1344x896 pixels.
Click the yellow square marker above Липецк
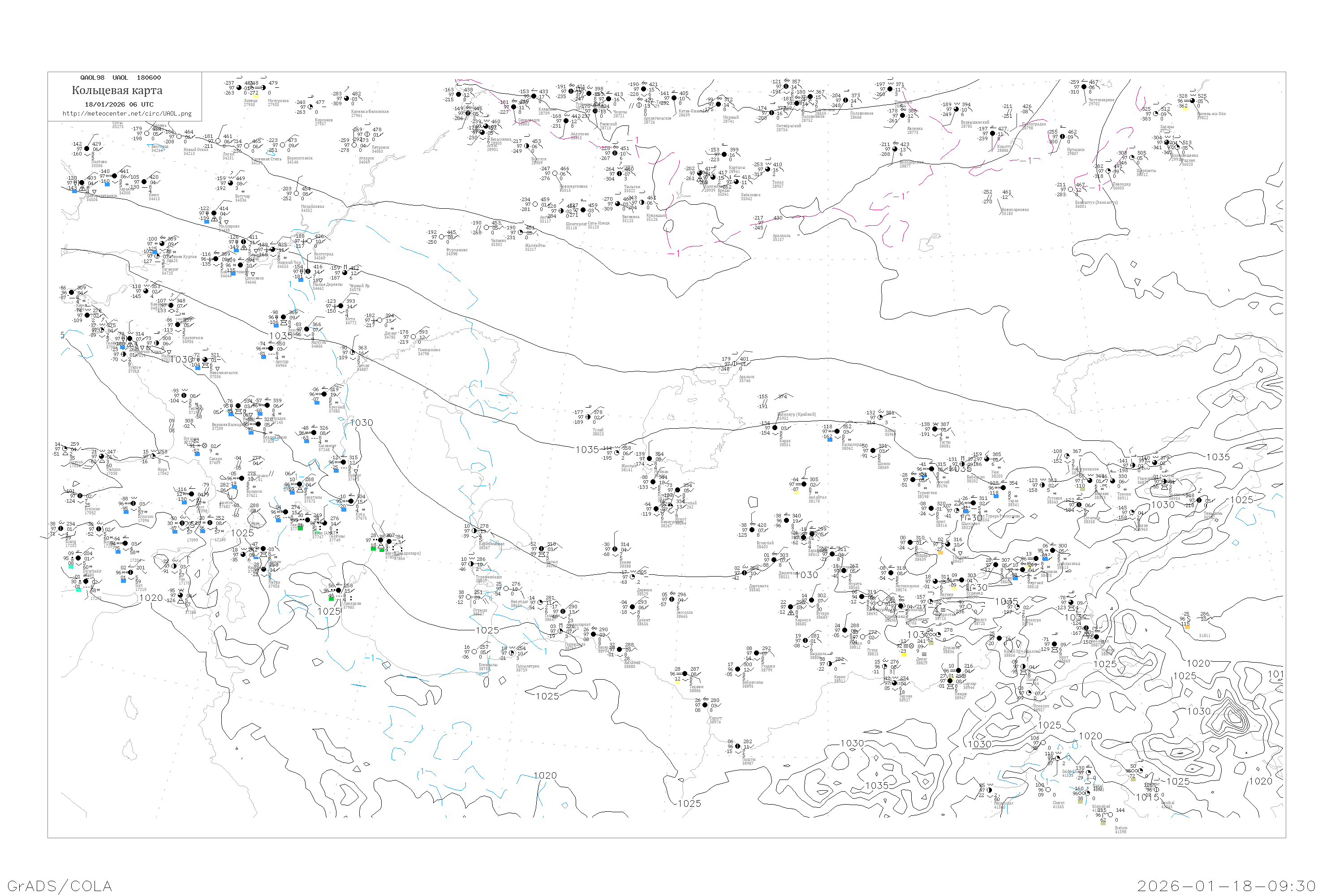pos(256,96)
